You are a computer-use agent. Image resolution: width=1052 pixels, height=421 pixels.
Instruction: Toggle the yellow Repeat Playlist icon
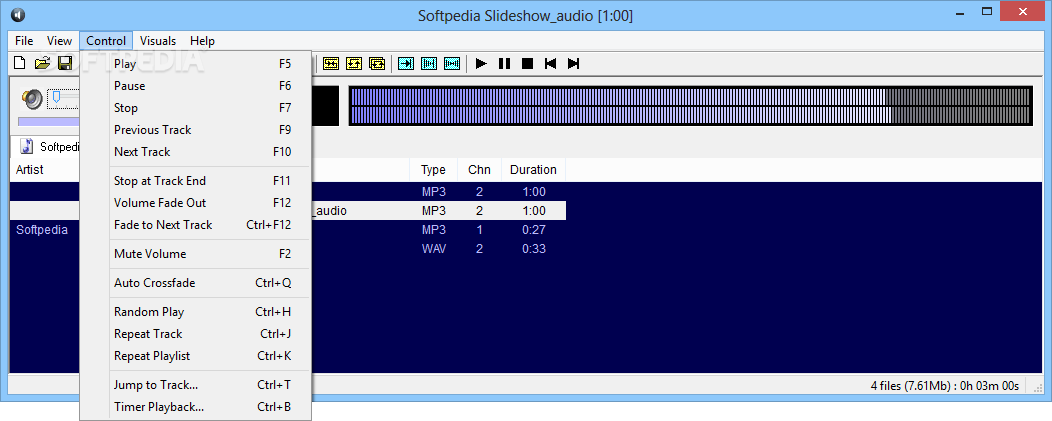click(x=377, y=64)
